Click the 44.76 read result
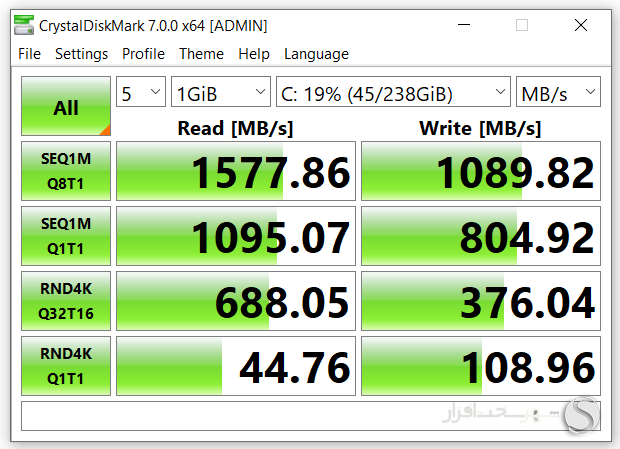 coord(236,366)
